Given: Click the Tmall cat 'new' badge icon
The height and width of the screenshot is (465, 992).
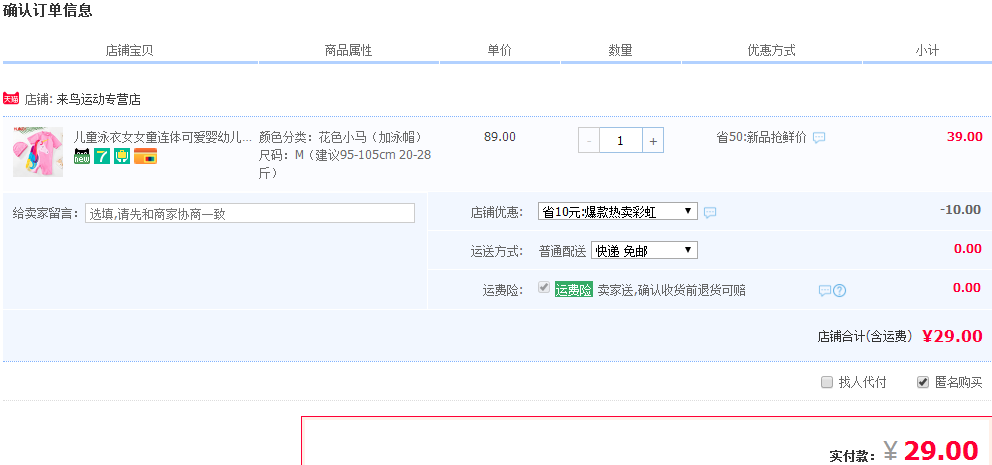Looking at the screenshot, I should (x=82, y=156).
